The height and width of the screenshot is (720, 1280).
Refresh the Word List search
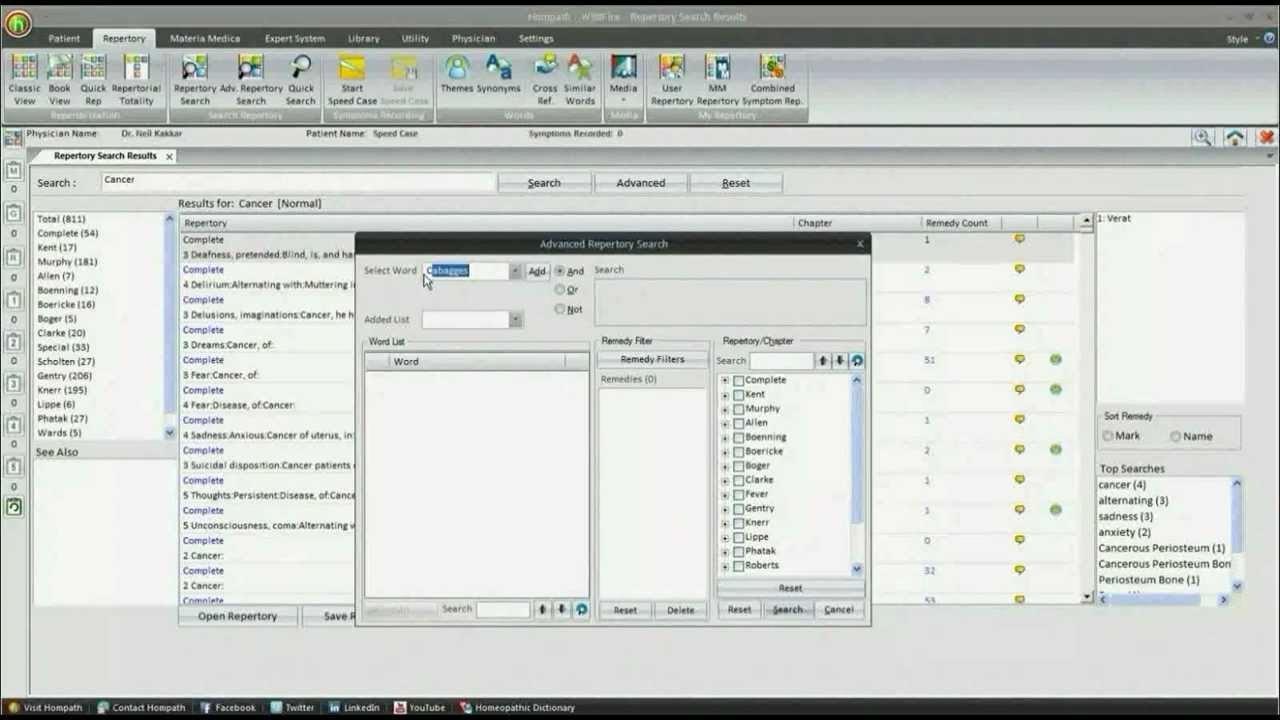(581, 609)
